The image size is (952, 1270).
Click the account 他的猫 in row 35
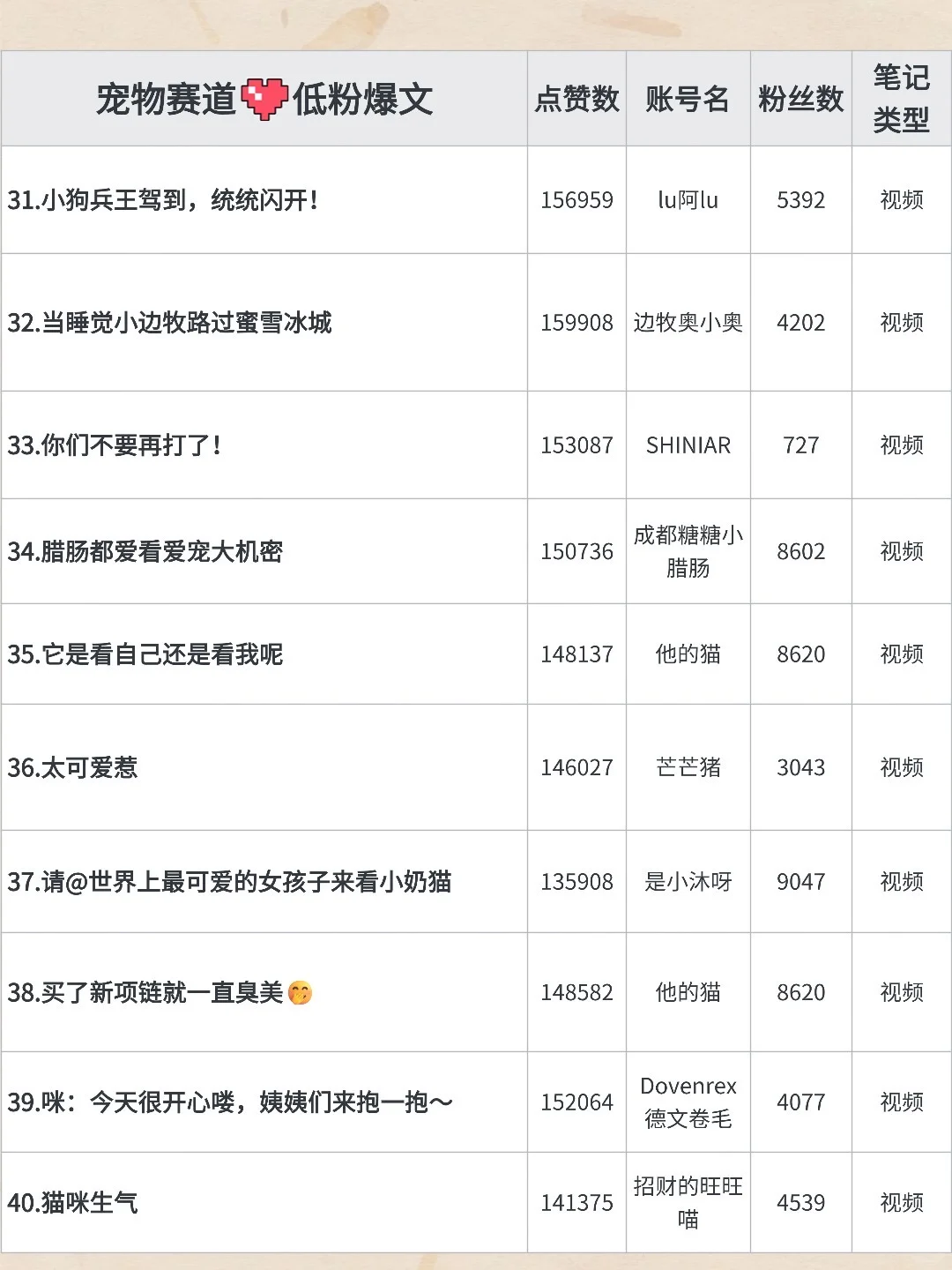point(688,655)
